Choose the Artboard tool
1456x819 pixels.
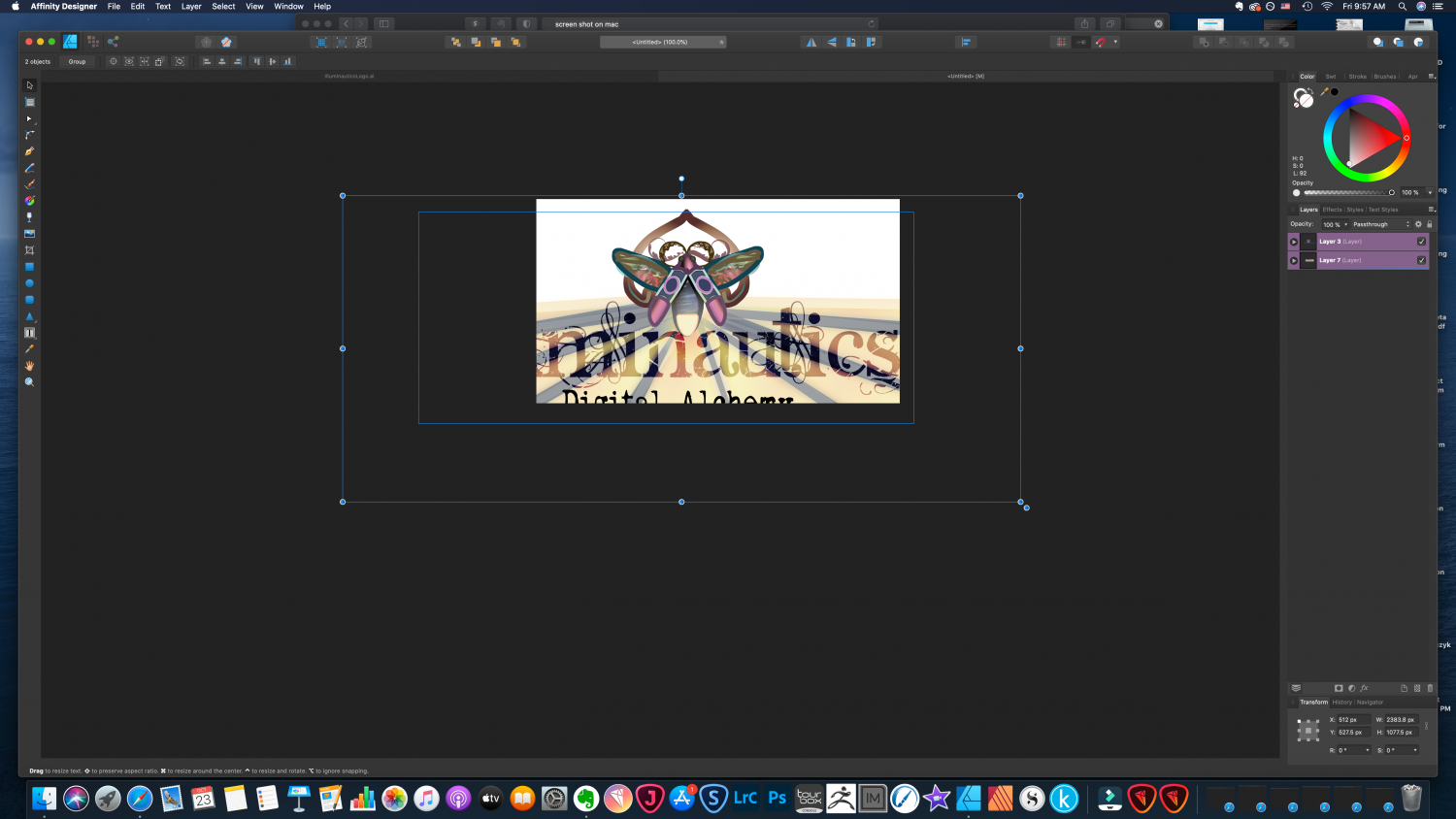pos(29,101)
